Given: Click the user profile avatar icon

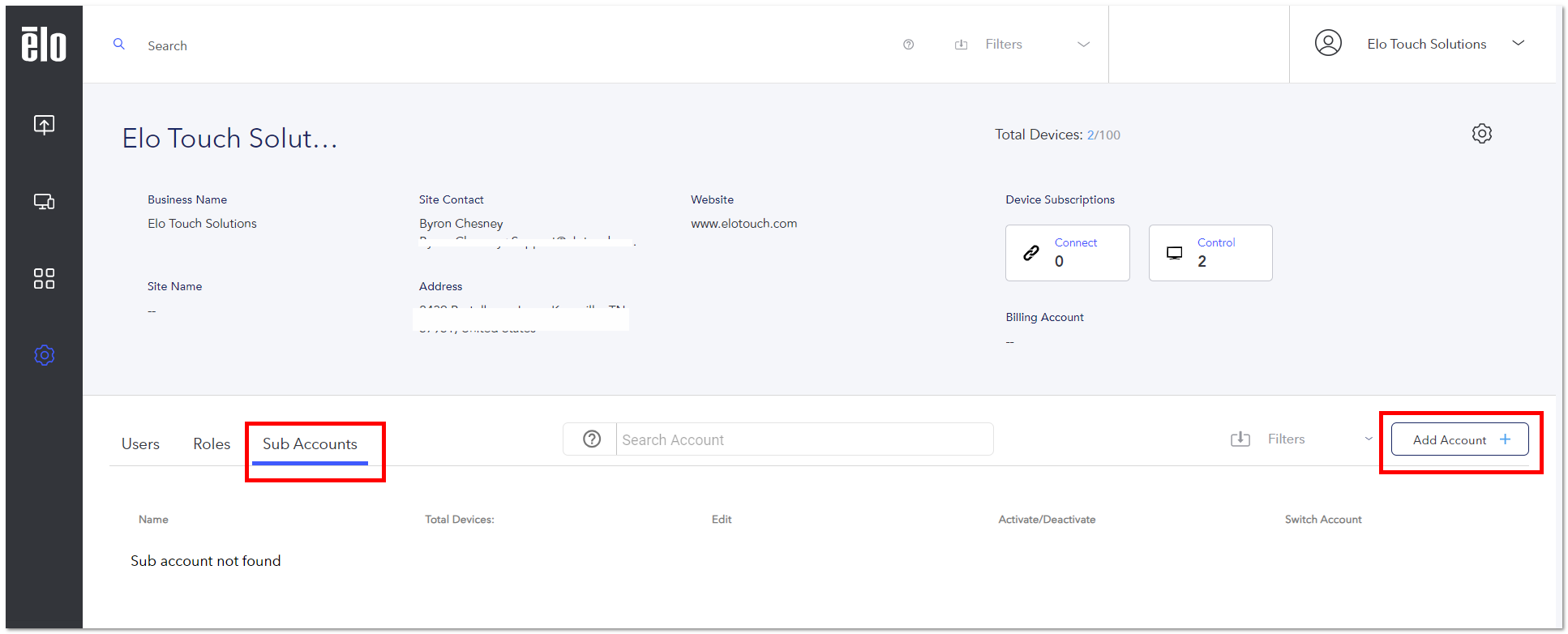Looking at the screenshot, I should [x=1327, y=43].
